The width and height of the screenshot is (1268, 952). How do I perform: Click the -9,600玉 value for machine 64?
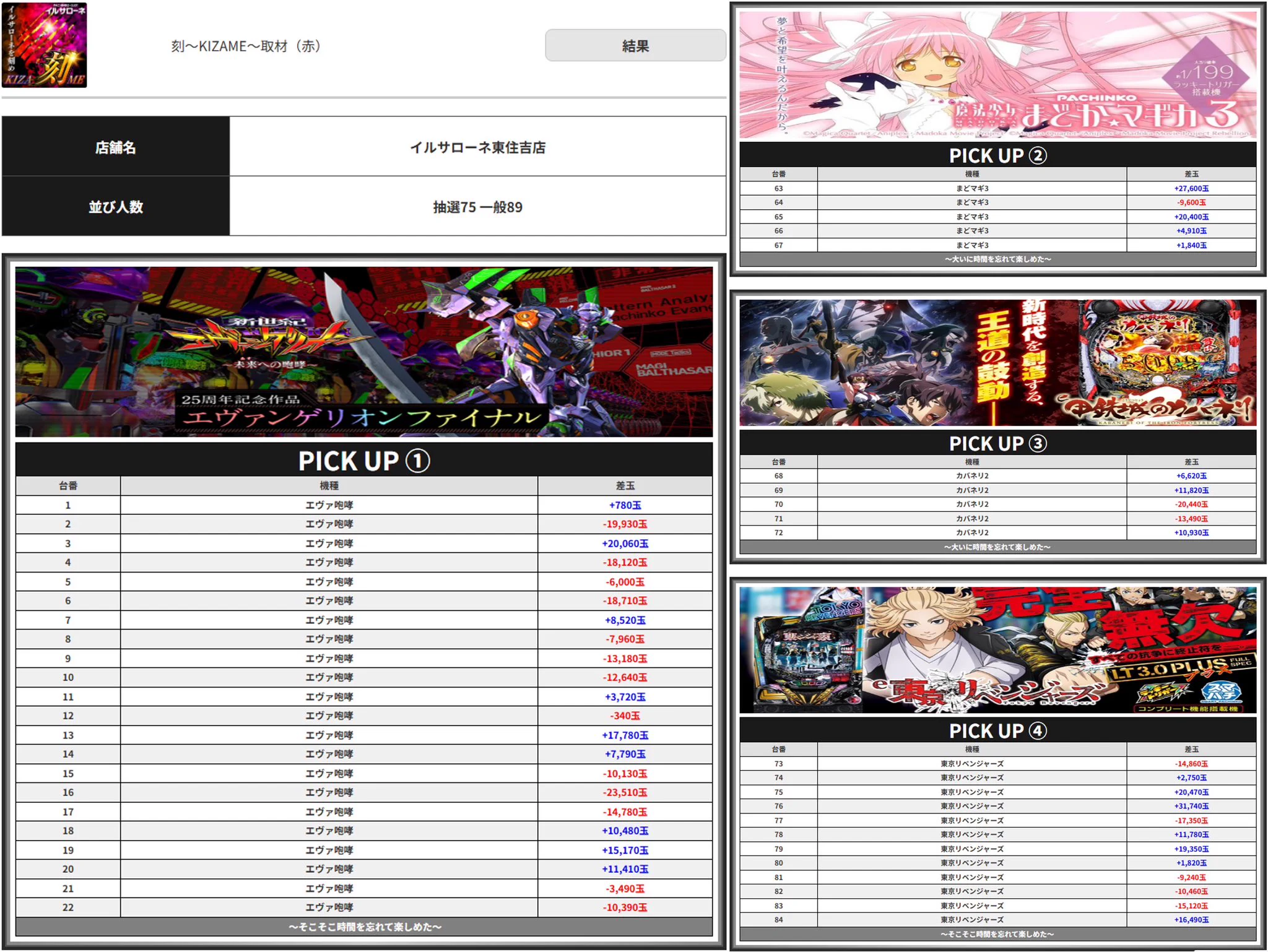point(1191,202)
